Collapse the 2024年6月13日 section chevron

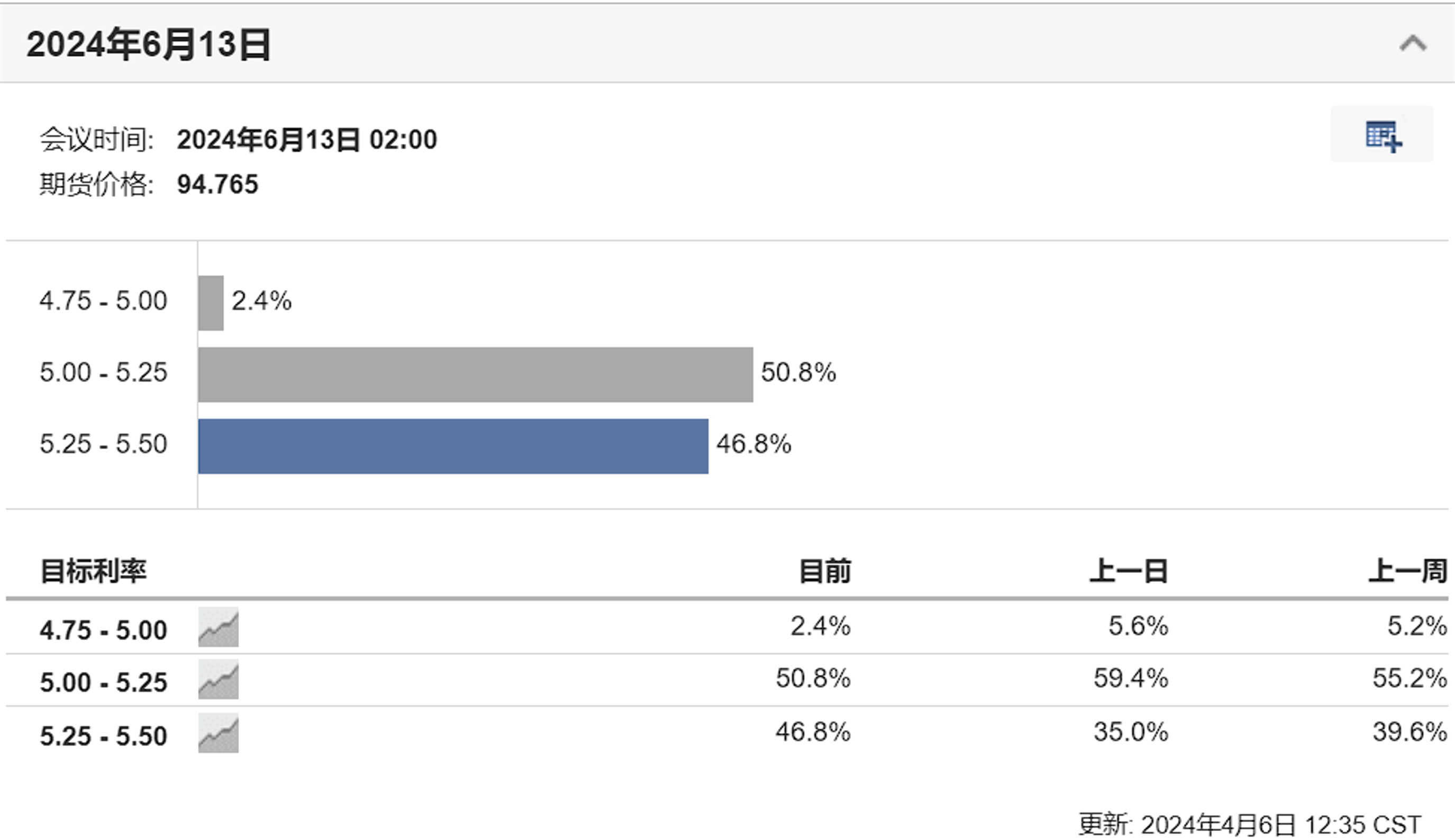click(1413, 44)
